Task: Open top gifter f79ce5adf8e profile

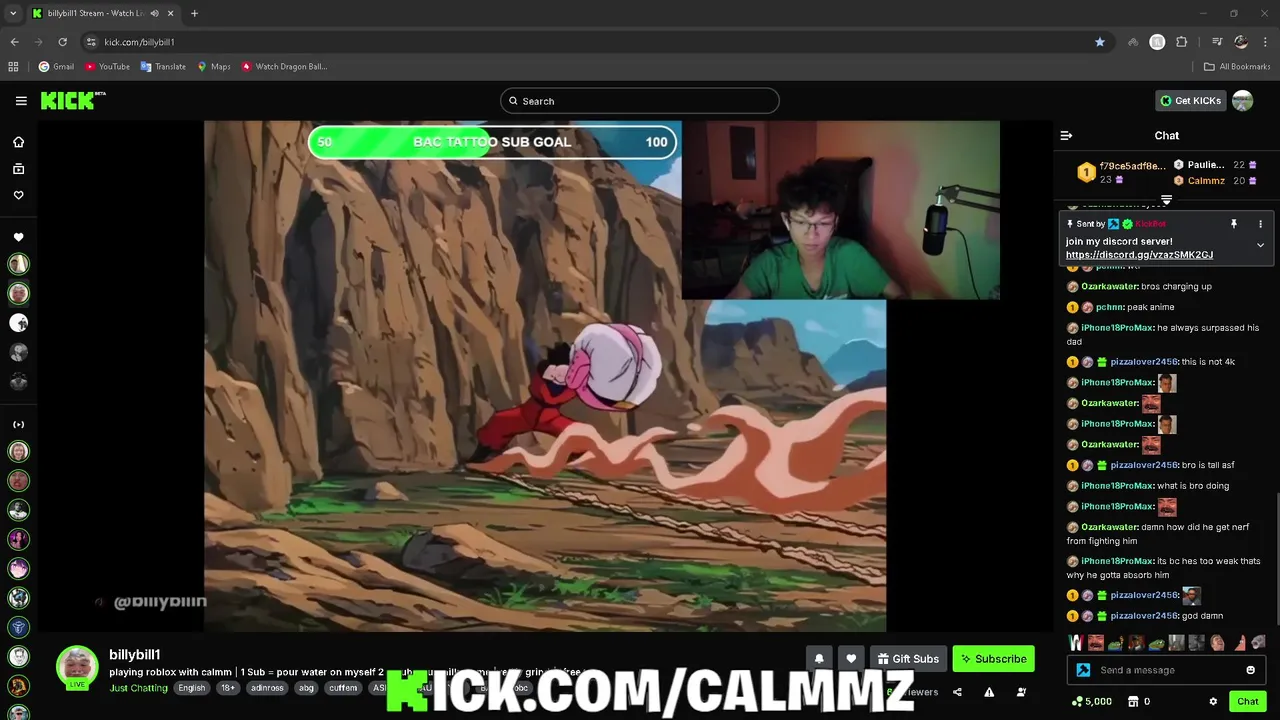Action: (1131, 166)
